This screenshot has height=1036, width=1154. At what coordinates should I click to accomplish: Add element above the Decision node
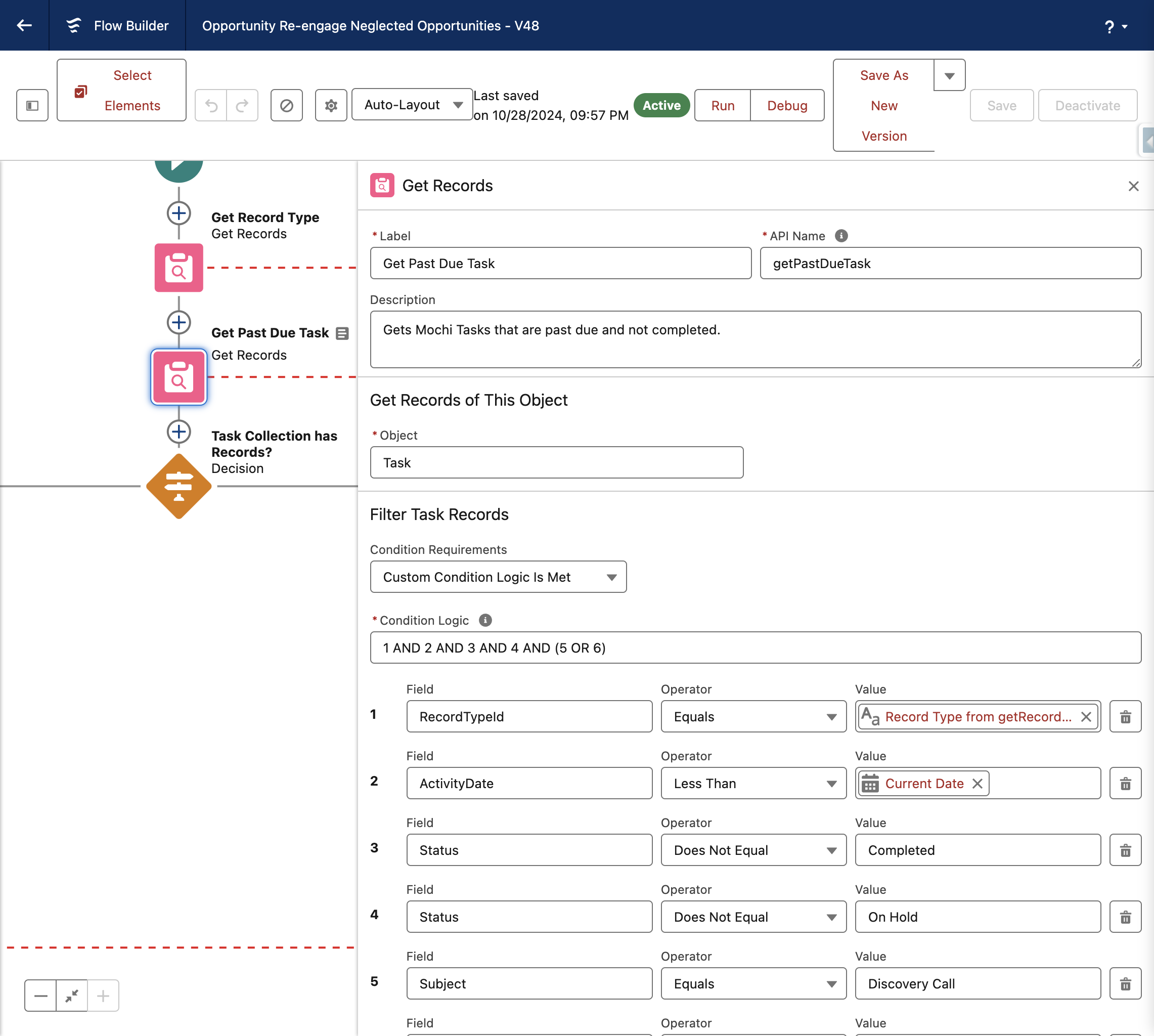tap(179, 431)
